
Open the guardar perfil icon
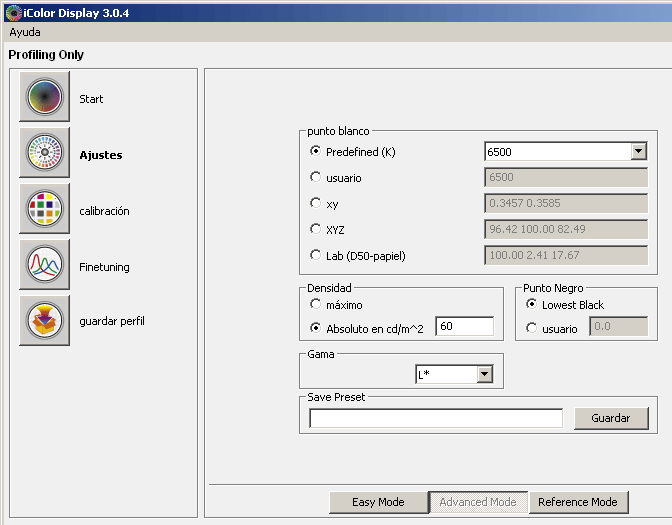(x=44, y=321)
